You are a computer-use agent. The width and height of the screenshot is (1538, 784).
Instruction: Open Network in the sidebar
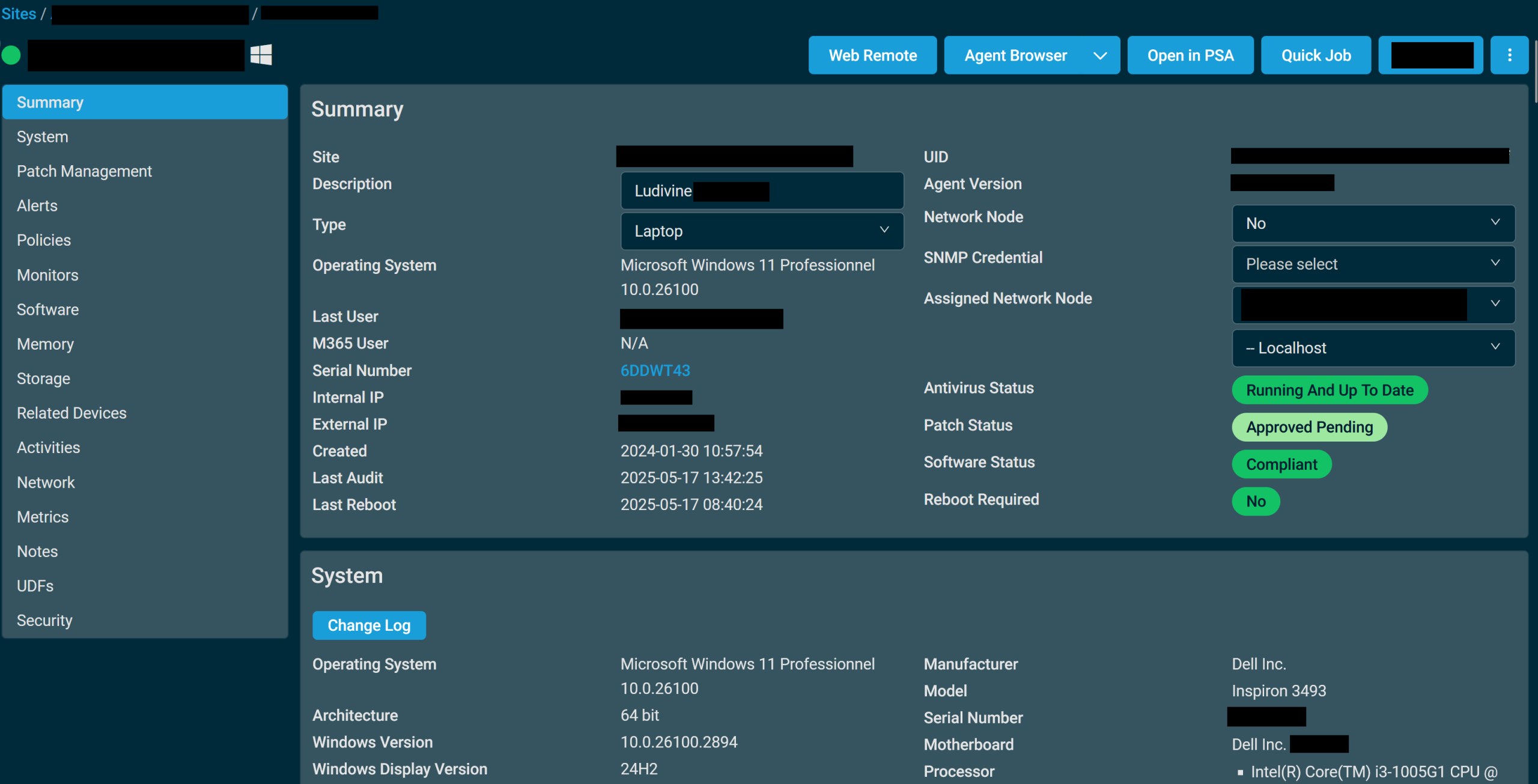[145, 482]
